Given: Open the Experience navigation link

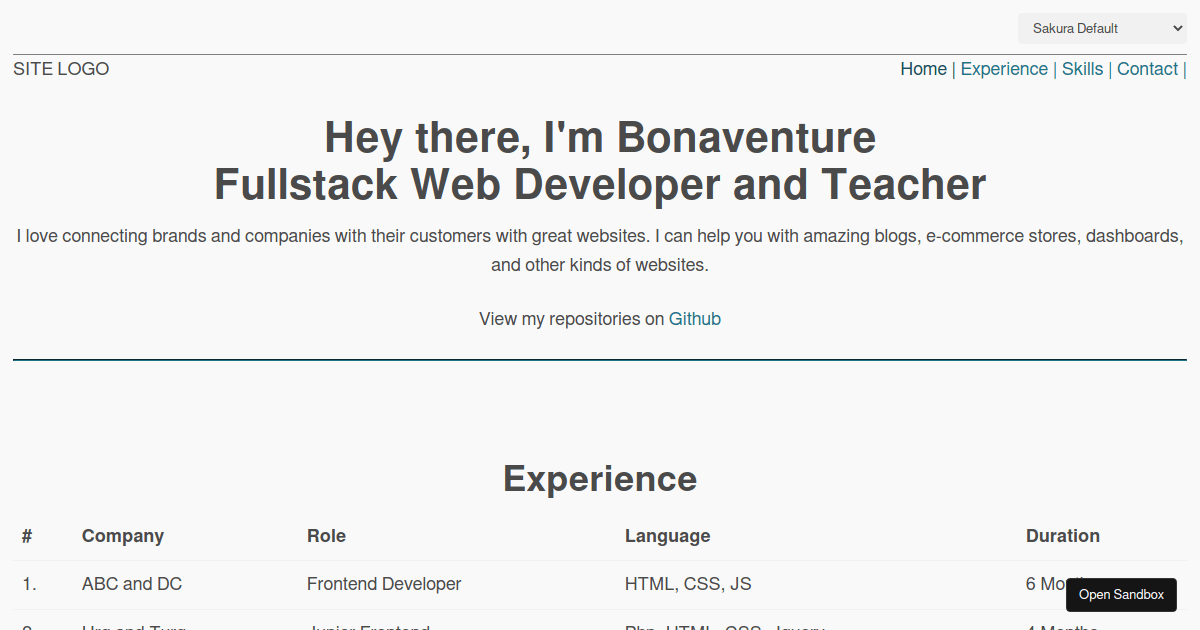Looking at the screenshot, I should (1004, 69).
